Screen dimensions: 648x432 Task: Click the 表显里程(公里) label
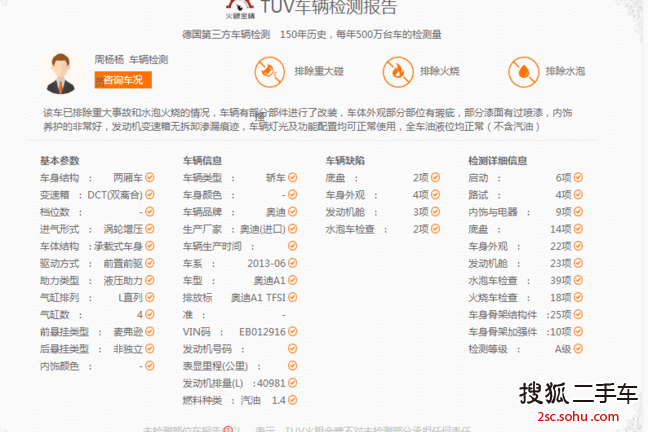(x=215, y=366)
